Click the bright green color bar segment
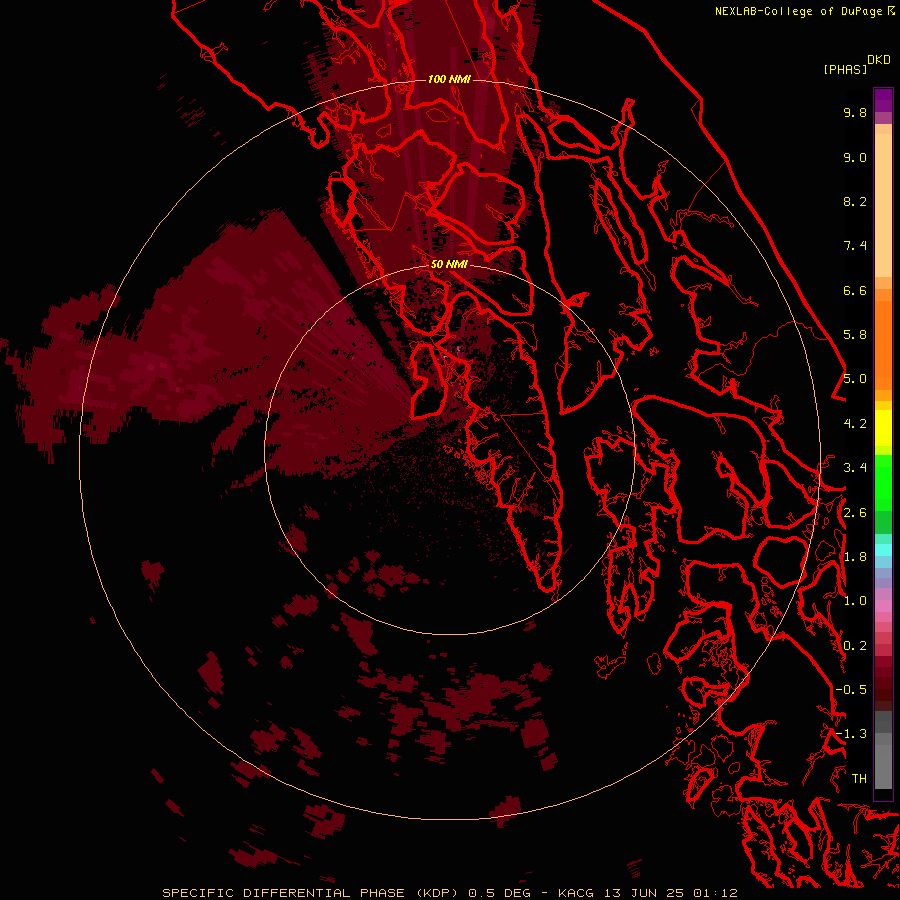 click(x=883, y=482)
